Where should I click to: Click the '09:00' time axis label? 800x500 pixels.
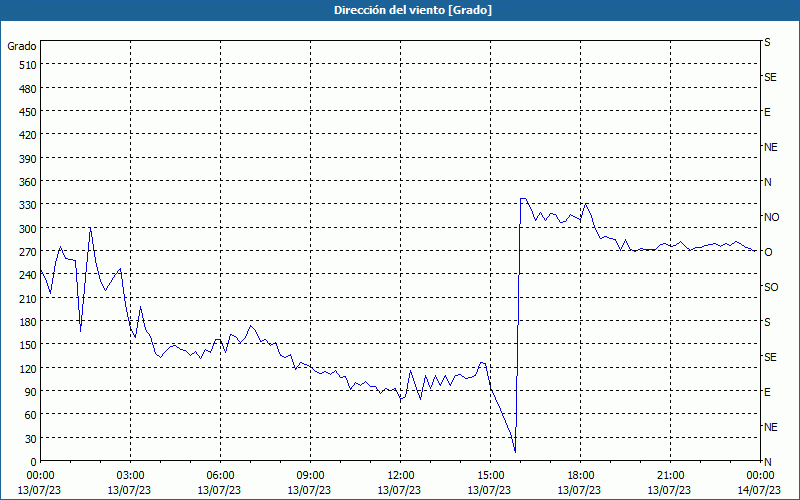point(310,476)
